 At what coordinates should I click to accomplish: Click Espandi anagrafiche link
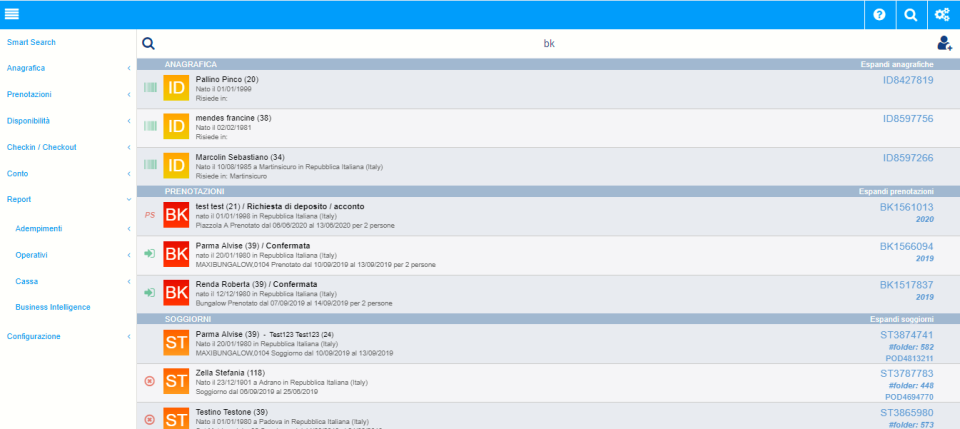coord(897,64)
